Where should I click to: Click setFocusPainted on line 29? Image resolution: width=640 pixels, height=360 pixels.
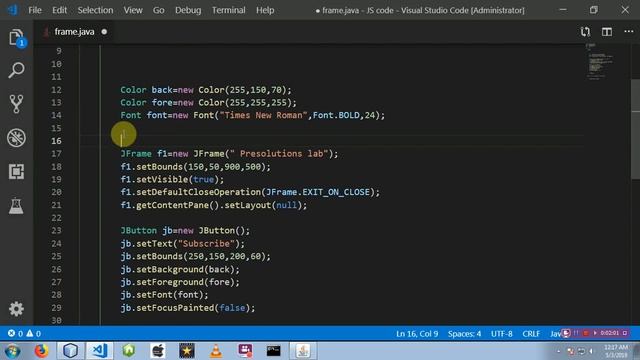[x=175, y=308]
